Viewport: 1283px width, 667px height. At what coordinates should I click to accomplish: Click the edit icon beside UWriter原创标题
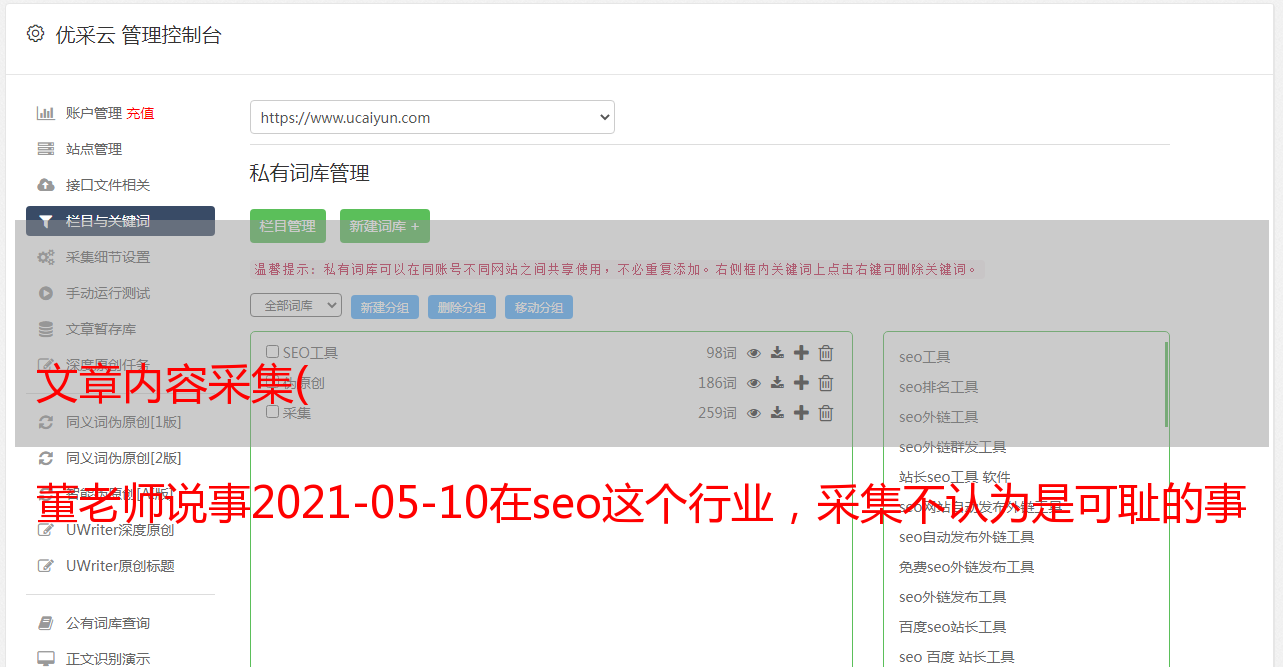[x=46, y=566]
